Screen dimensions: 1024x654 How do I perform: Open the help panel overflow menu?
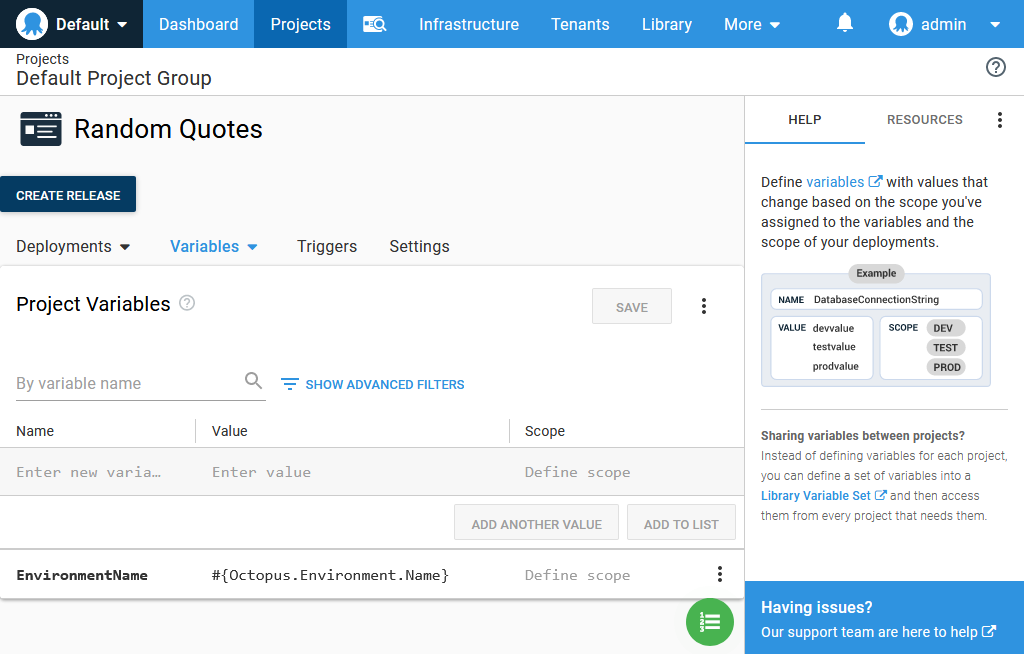pyautogui.click(x=999, y=120)
